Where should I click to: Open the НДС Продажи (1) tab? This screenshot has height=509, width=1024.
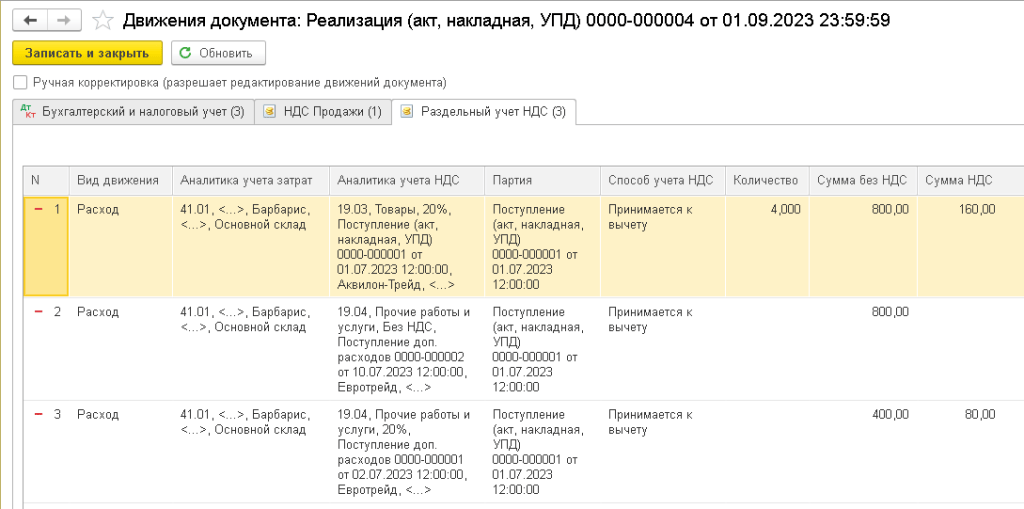point(323,112)
